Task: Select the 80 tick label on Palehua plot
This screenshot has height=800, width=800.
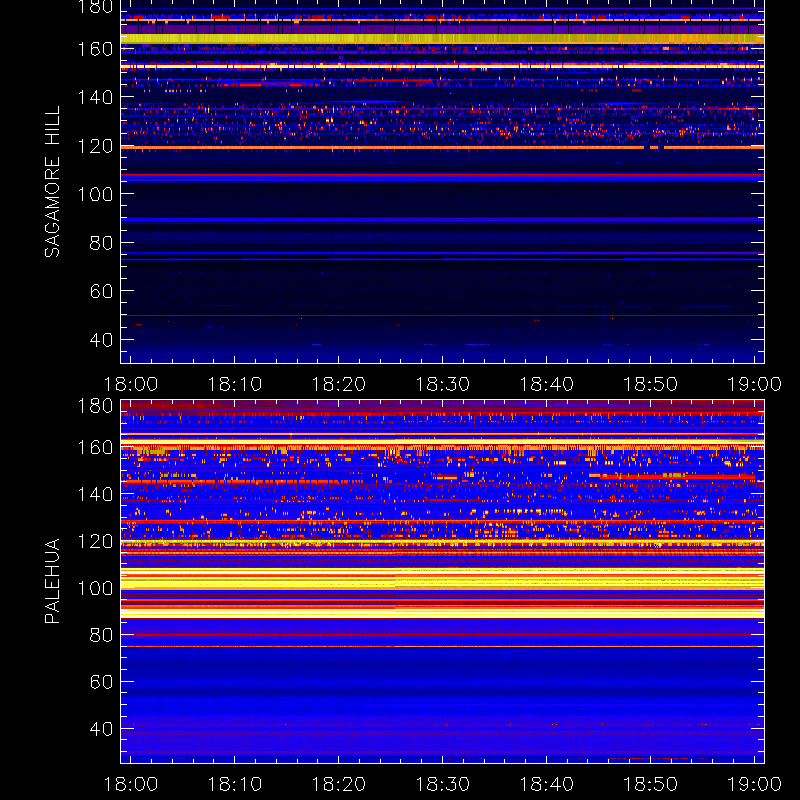Action: (101, 635)
